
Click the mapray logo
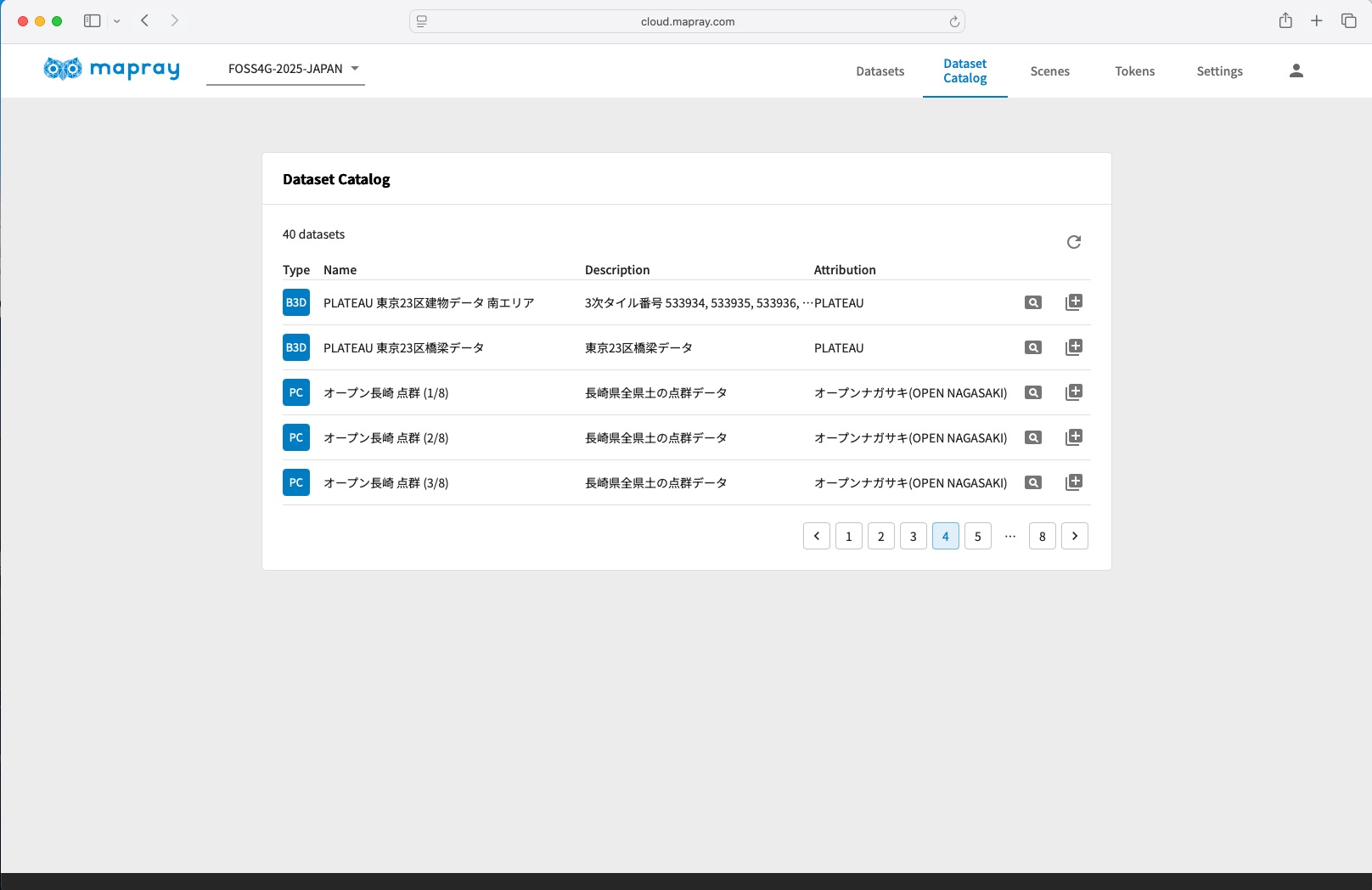point(111,69)
